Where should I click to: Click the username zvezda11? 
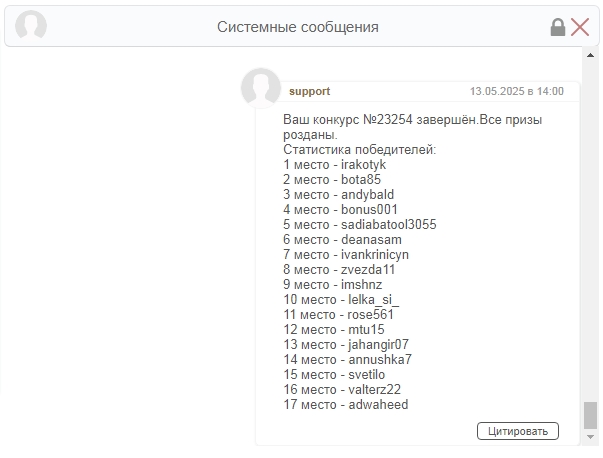pyautogui.click(x=368, y=270)
